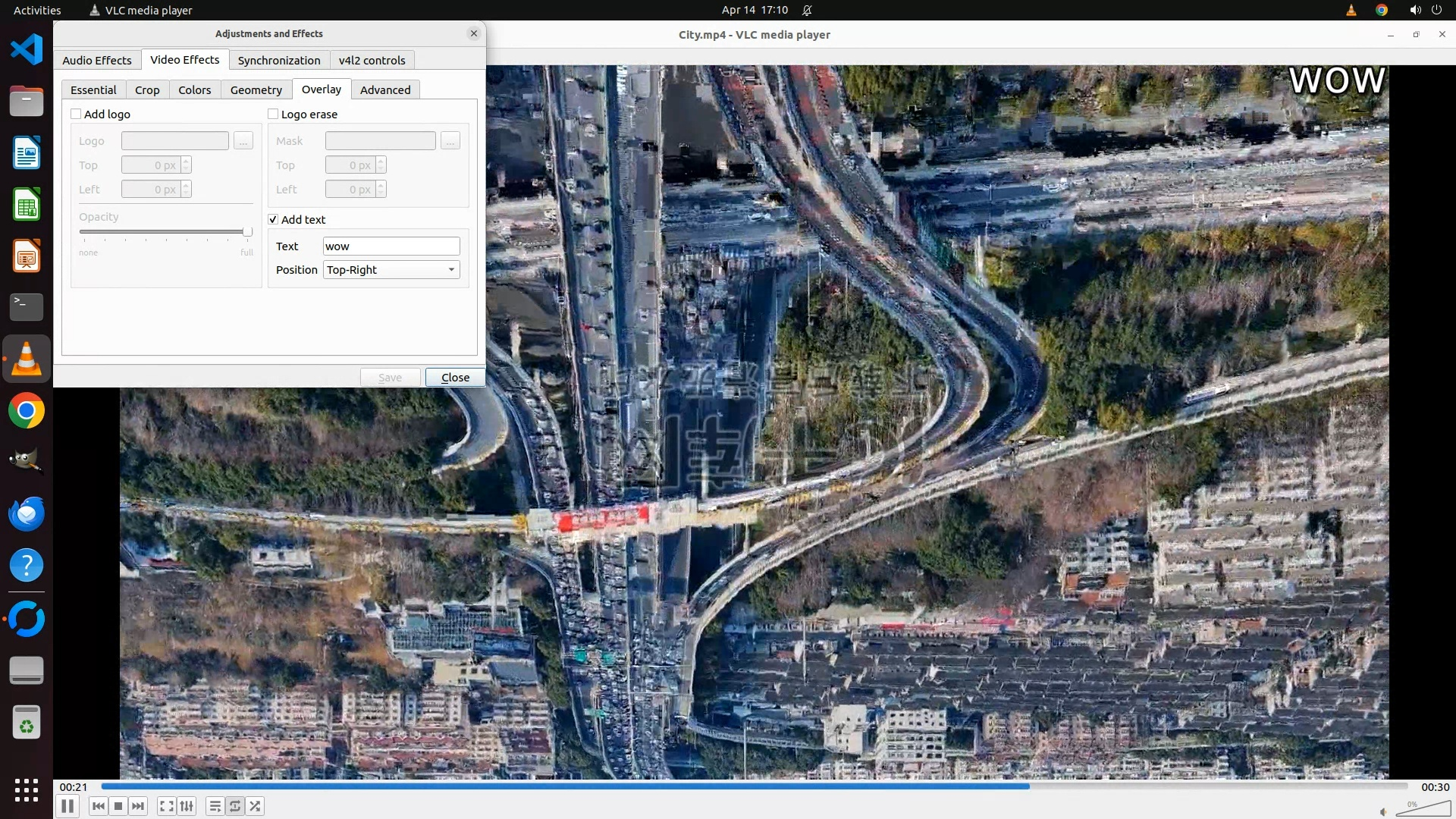Select the Colors sub-tab
1456x819 pixels.
coord(194,89)
